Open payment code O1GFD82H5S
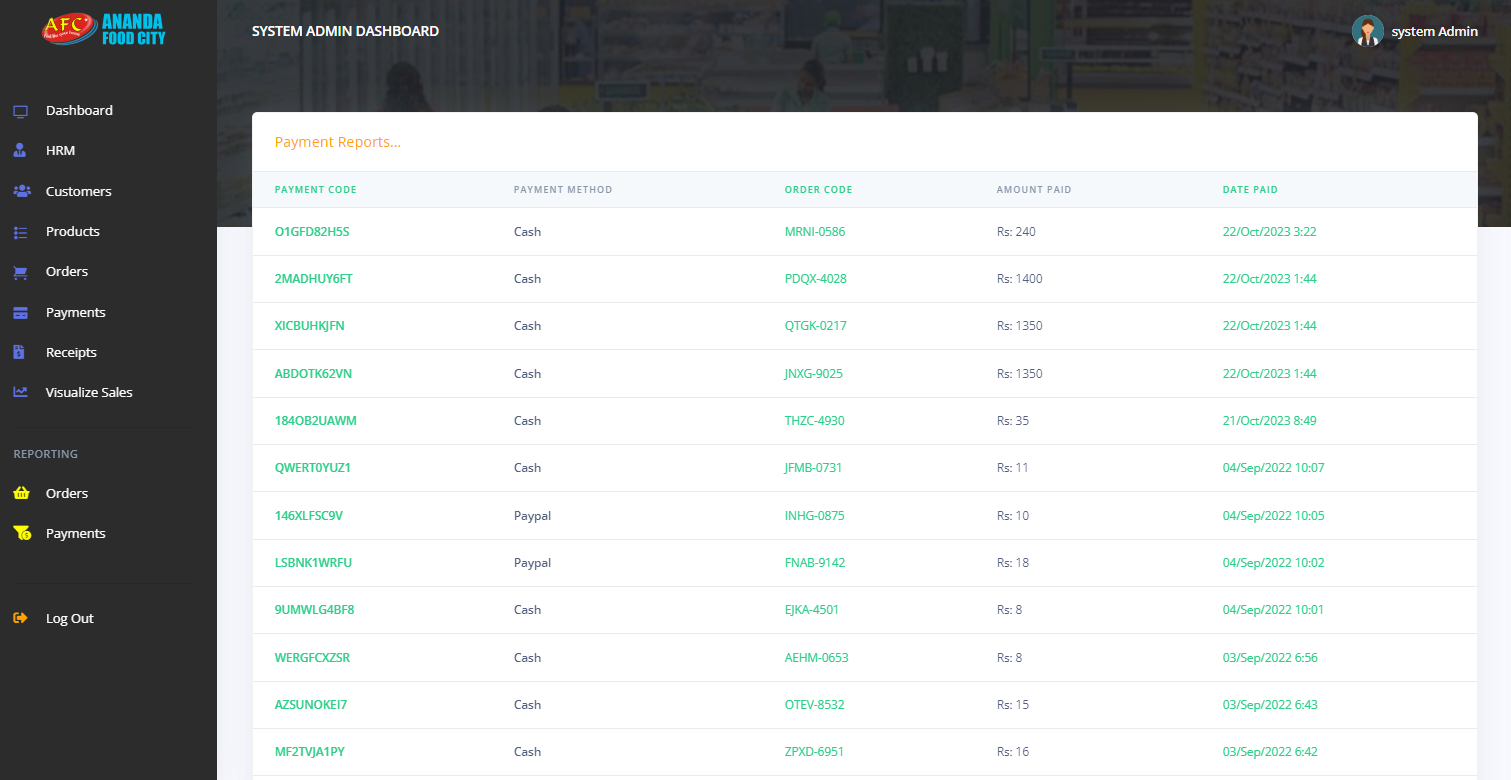 (x=314, y=231)
